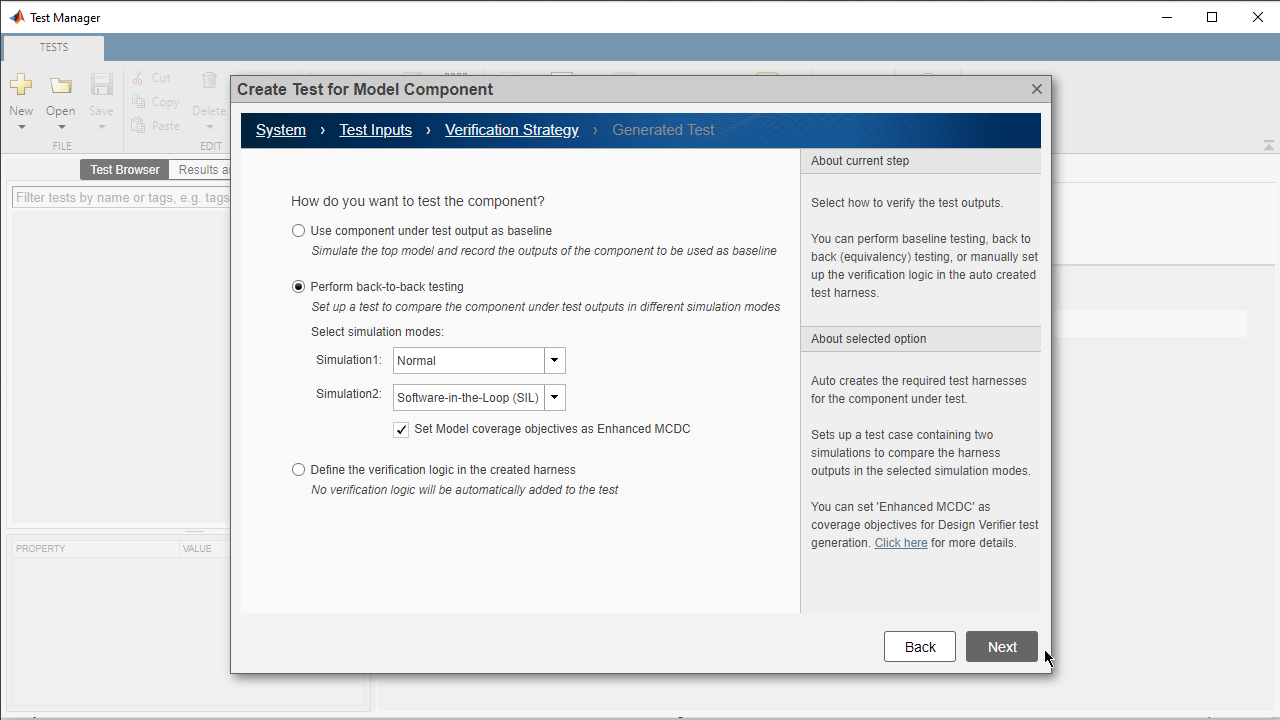Click the Cut scissors icon

(x=138, y=78)
